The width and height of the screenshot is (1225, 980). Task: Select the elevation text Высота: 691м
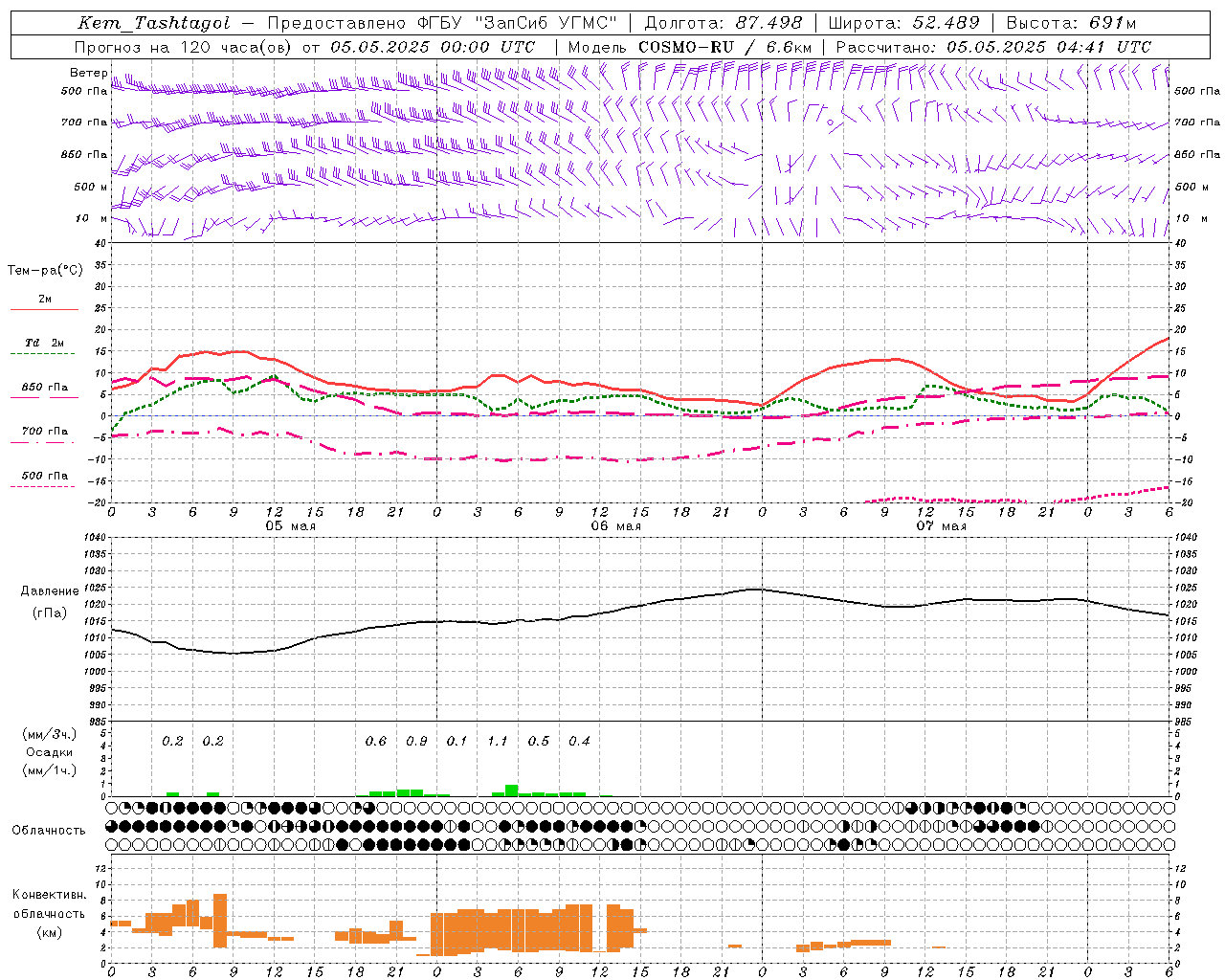tap(1071, 23)
